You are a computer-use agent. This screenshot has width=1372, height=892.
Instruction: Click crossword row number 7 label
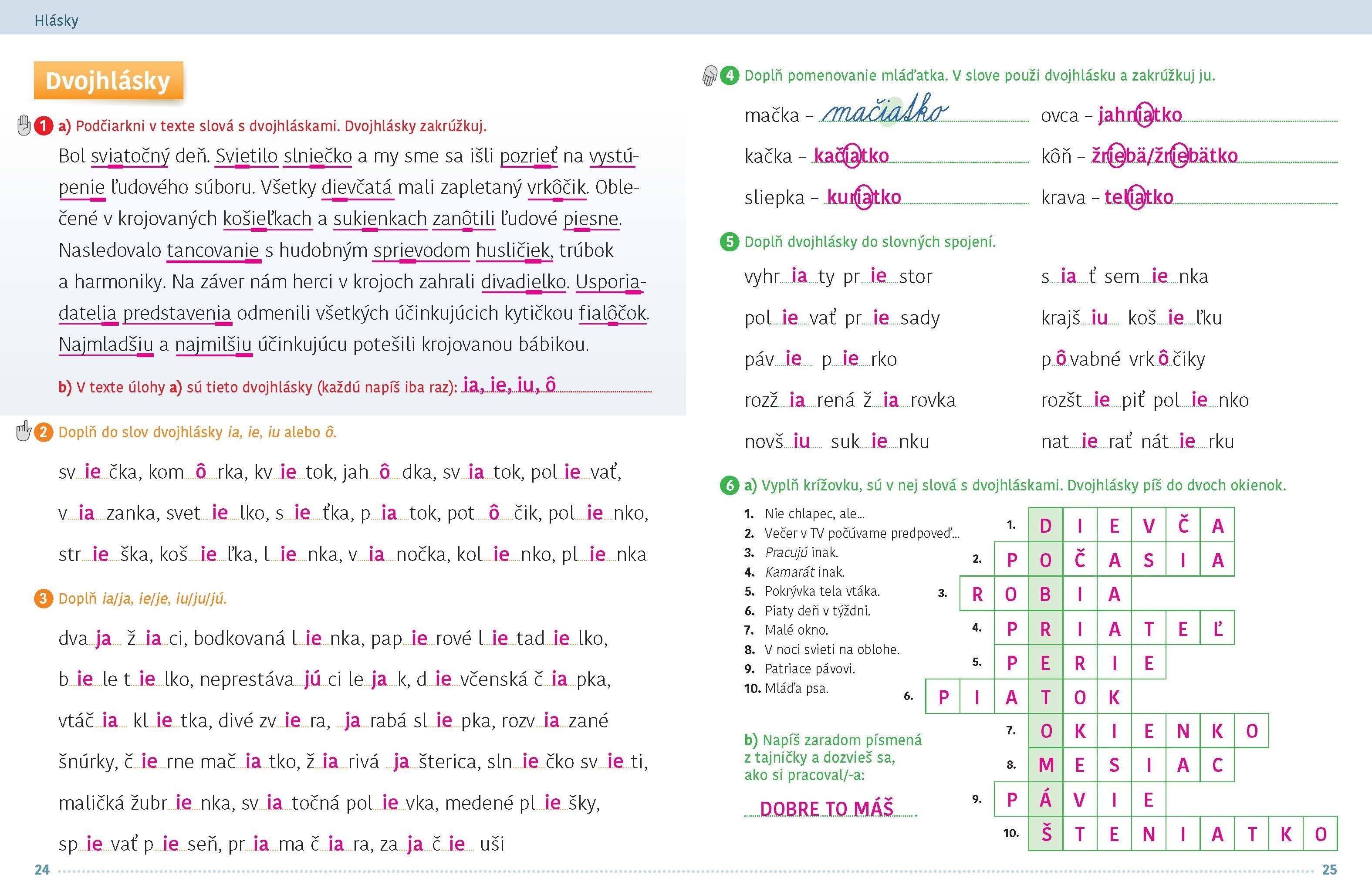(1010, 730)
